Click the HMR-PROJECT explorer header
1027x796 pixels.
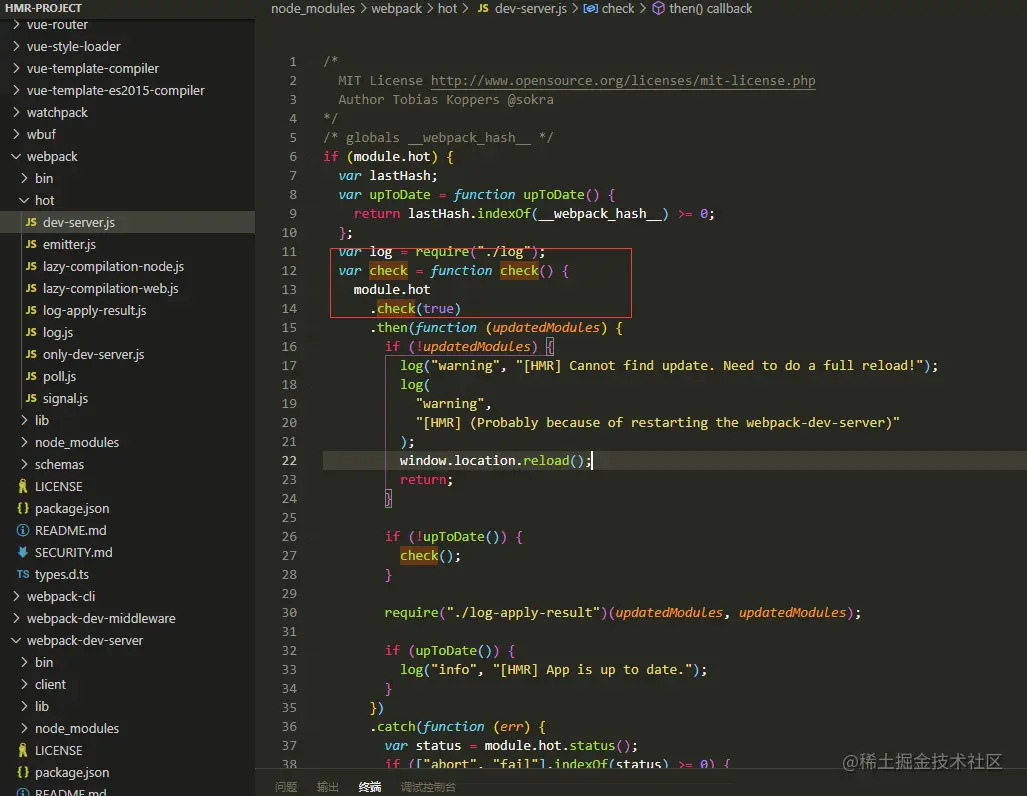(x=43, y=8)
